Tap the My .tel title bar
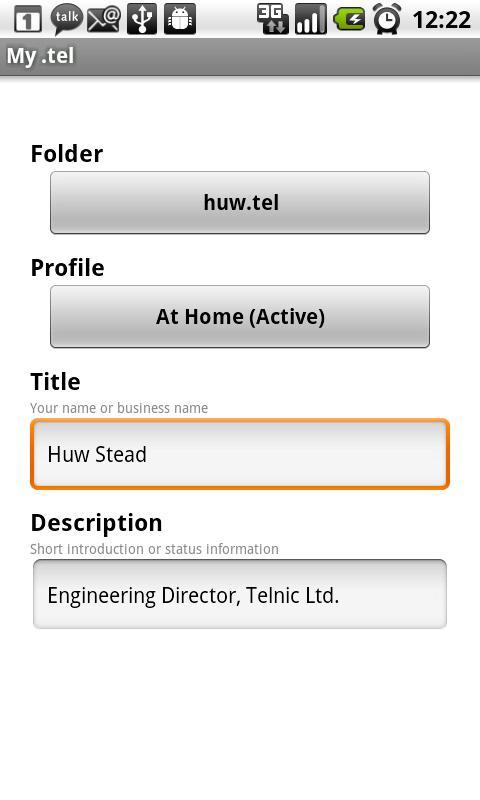 tap(240, 57)
